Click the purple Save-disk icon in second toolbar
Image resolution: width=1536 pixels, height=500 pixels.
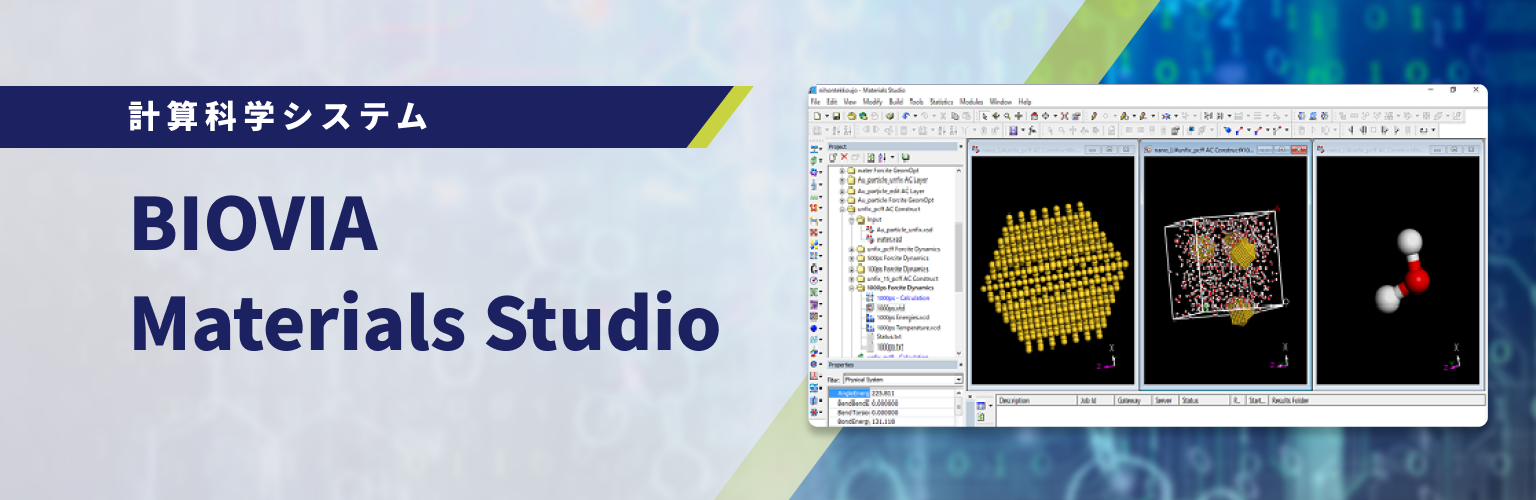[1013, 130]
